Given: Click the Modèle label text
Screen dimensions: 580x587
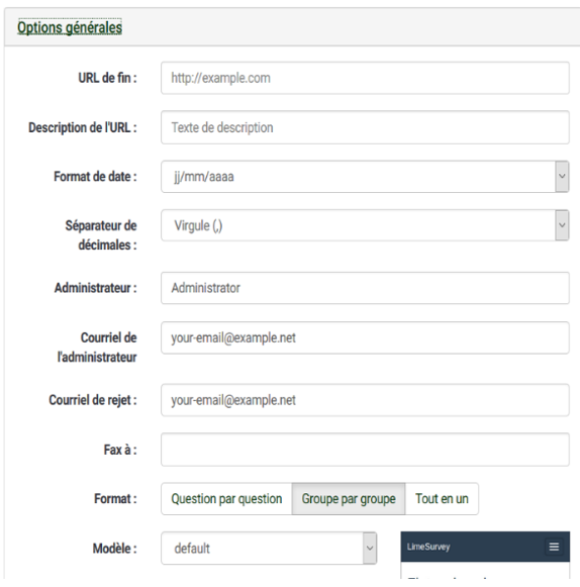Looking at the screenshot, I should (x=115, y=548).
